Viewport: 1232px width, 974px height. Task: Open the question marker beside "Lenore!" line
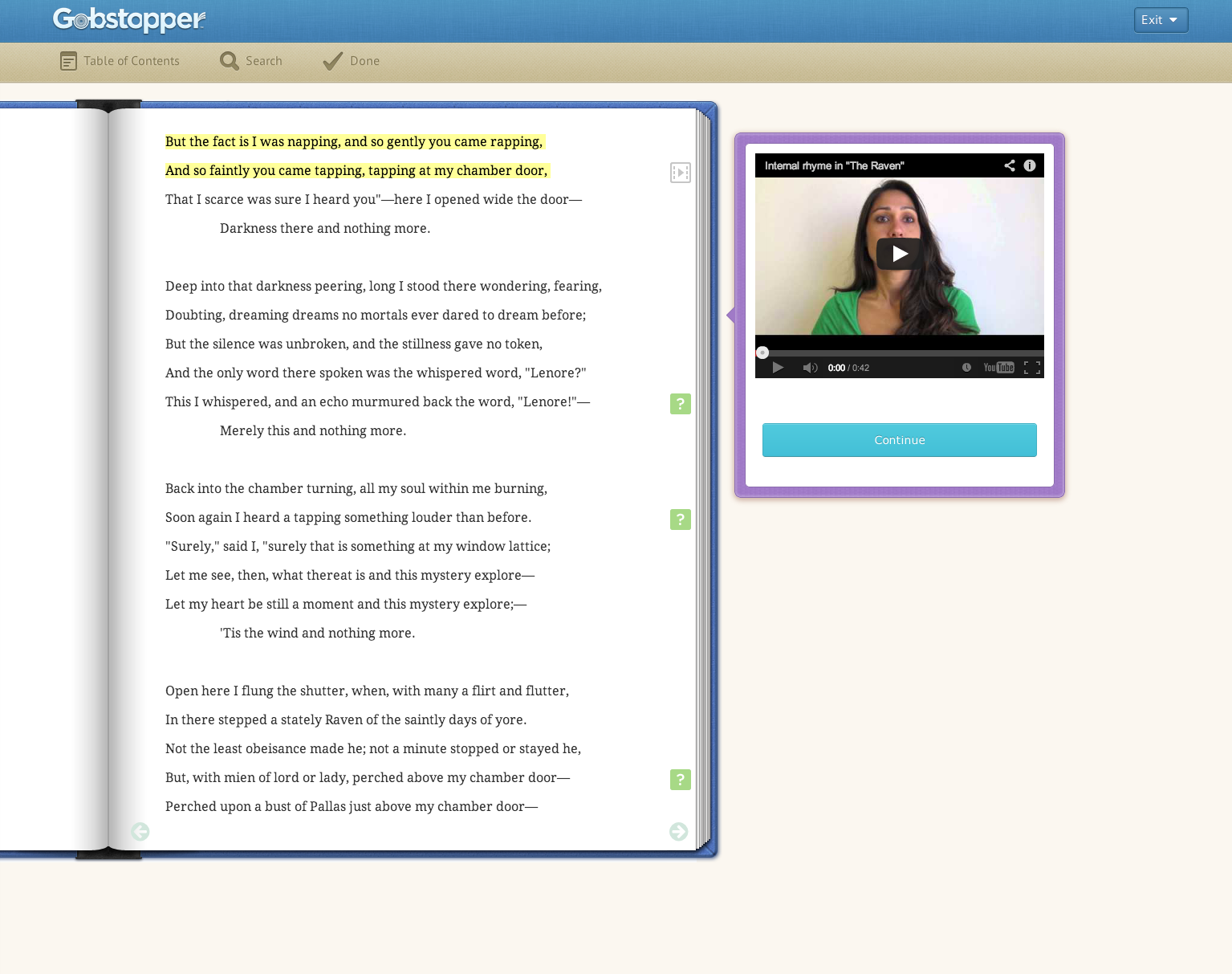click(681, 404)
